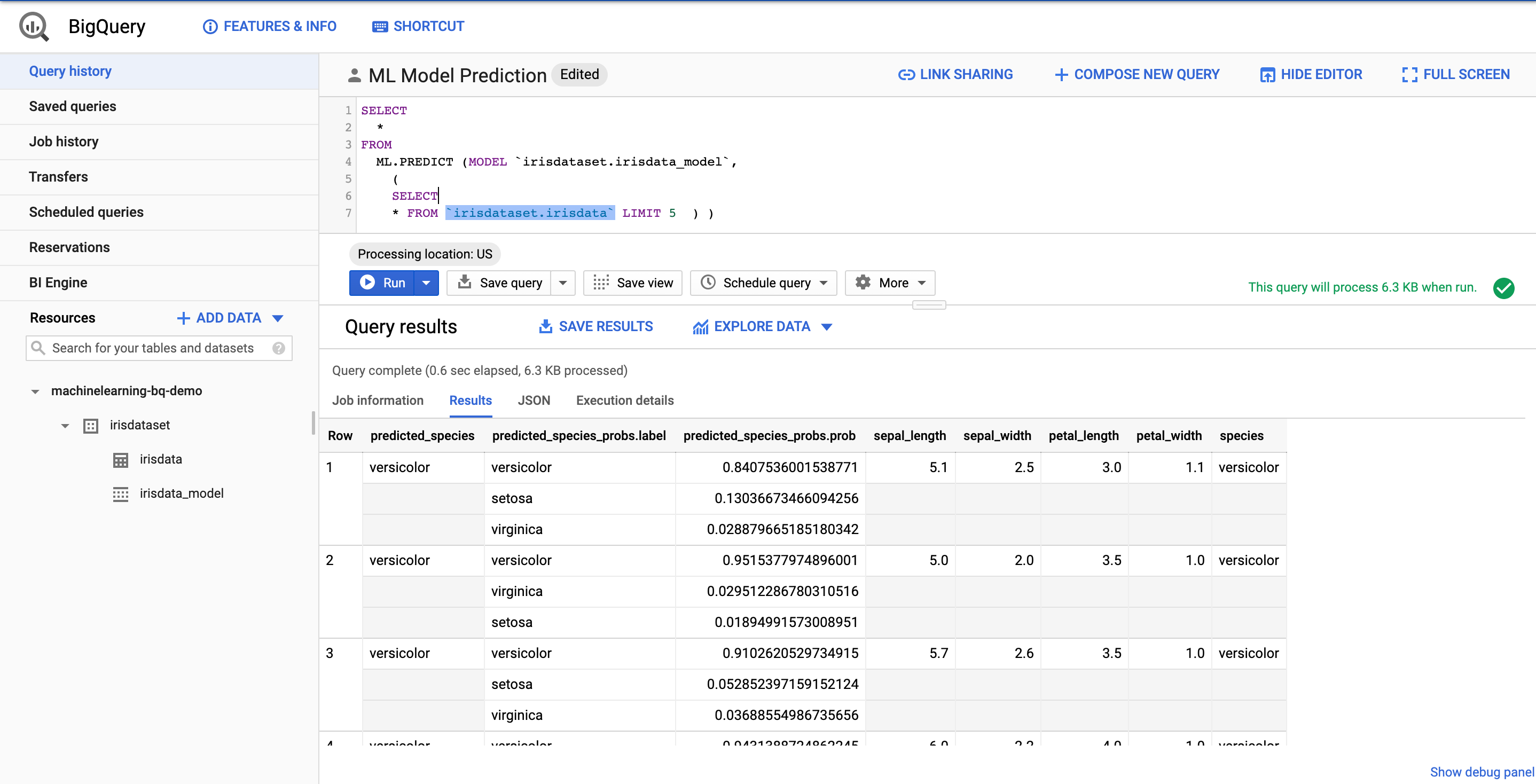
Task: Click the Save view grid icon
Action: 601,283
